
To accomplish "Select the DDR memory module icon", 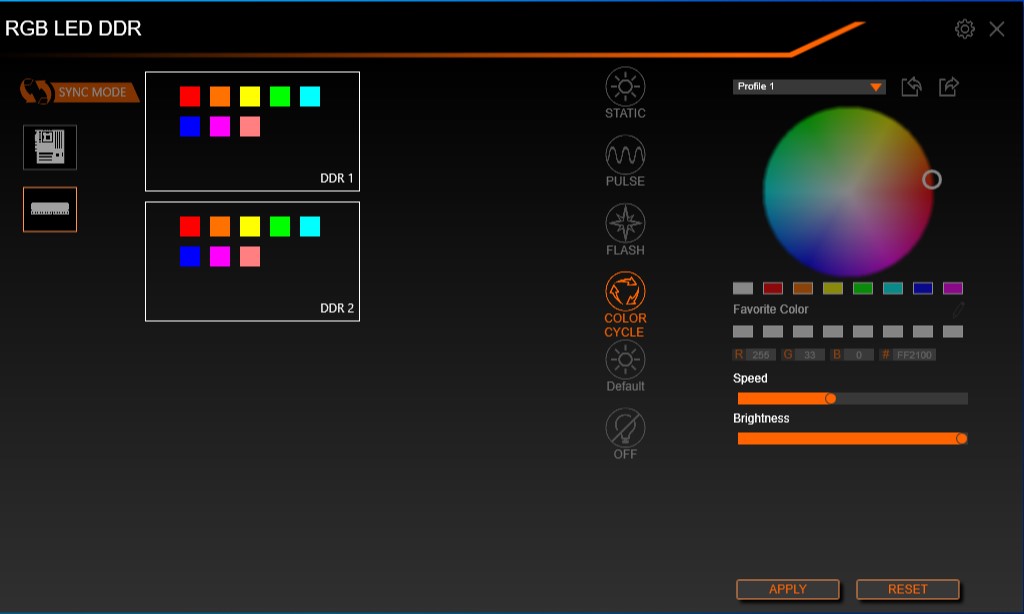I will 50,210.
